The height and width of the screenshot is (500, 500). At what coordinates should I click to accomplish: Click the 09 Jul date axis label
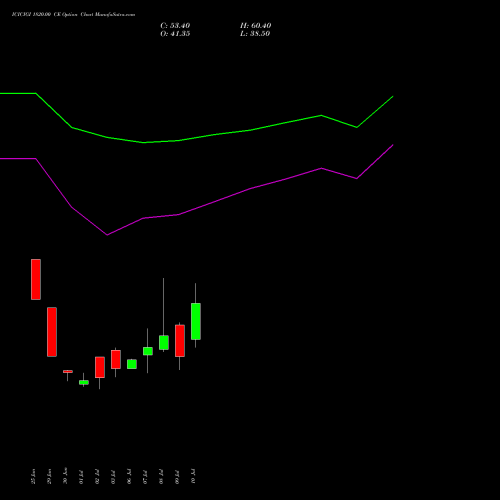[177, 476]
